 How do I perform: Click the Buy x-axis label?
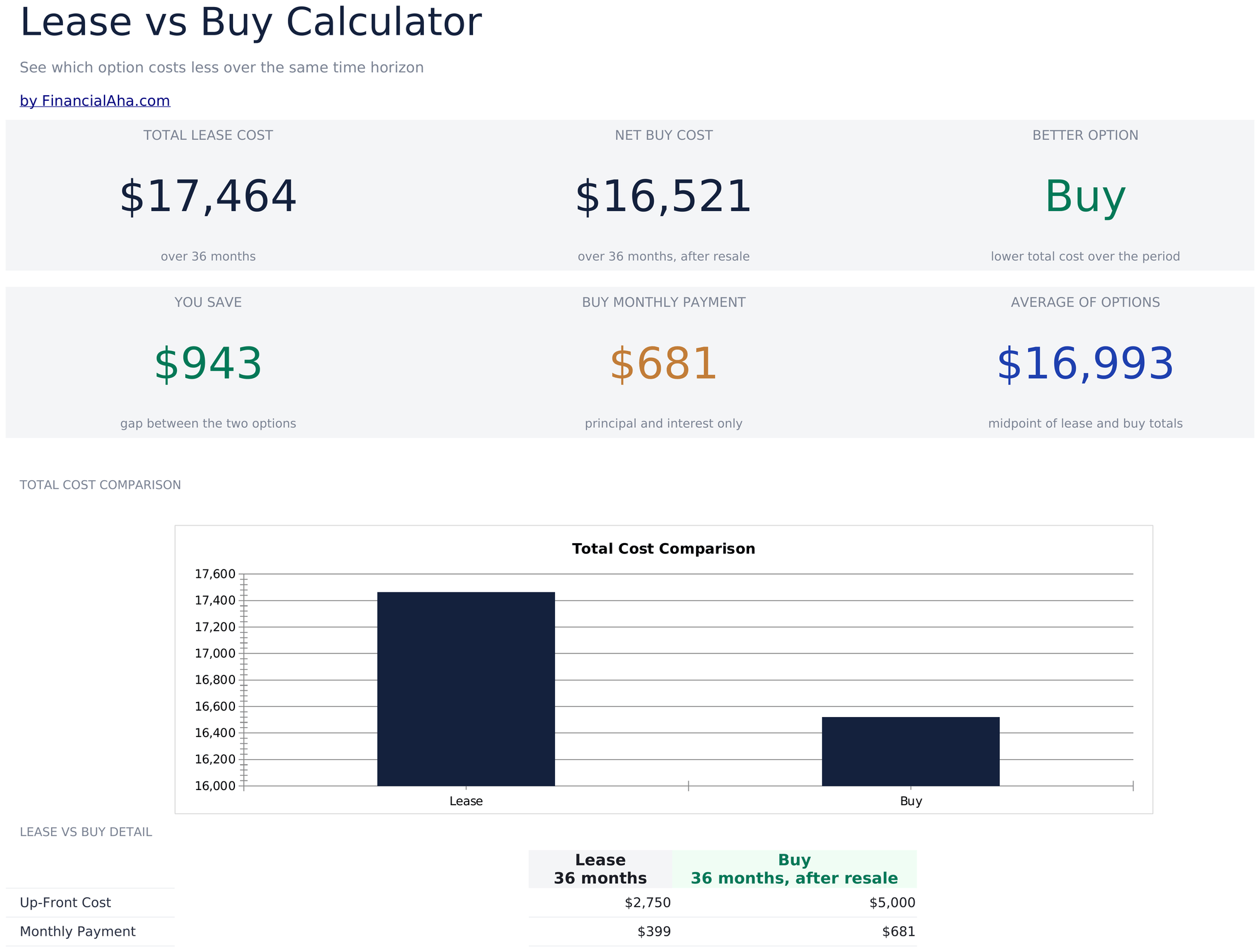point(910,801)
